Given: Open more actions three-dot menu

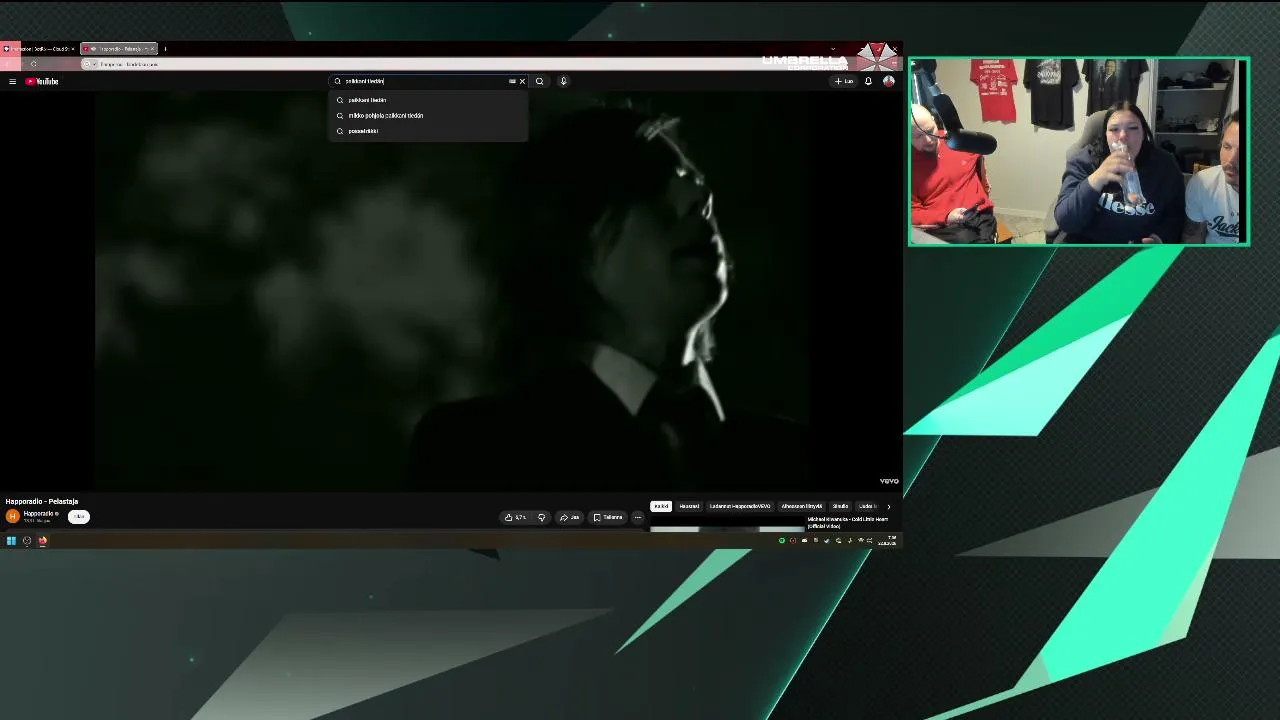Looking at the screenshot, I should pos(637,517).
